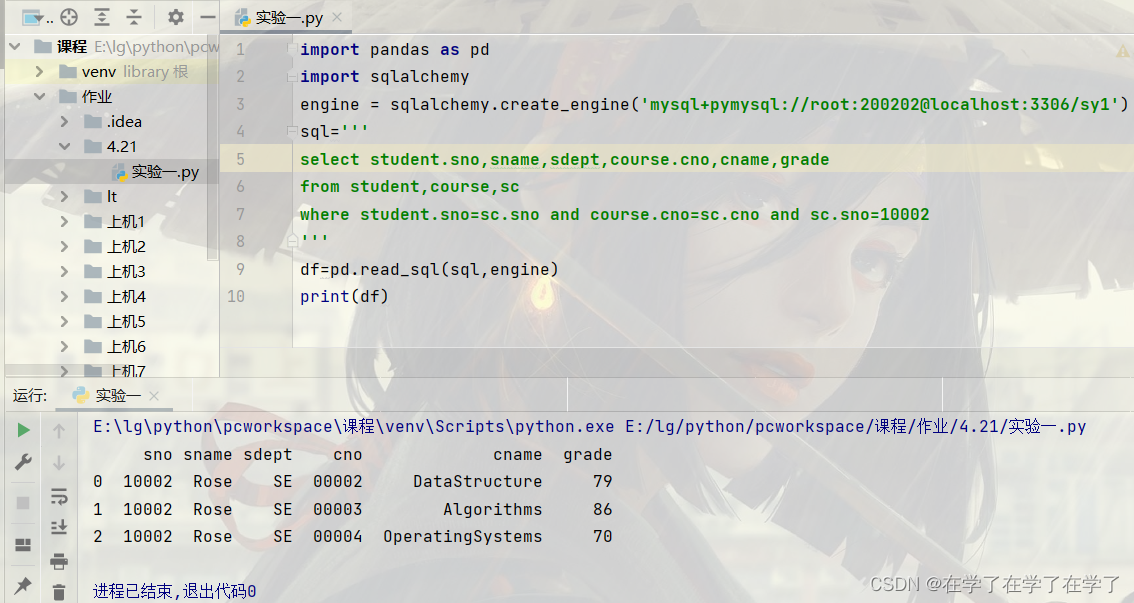The width and height of the screenshot is (1134, 603).
Task: Expand the 上机6 folder
Action: 64,346
